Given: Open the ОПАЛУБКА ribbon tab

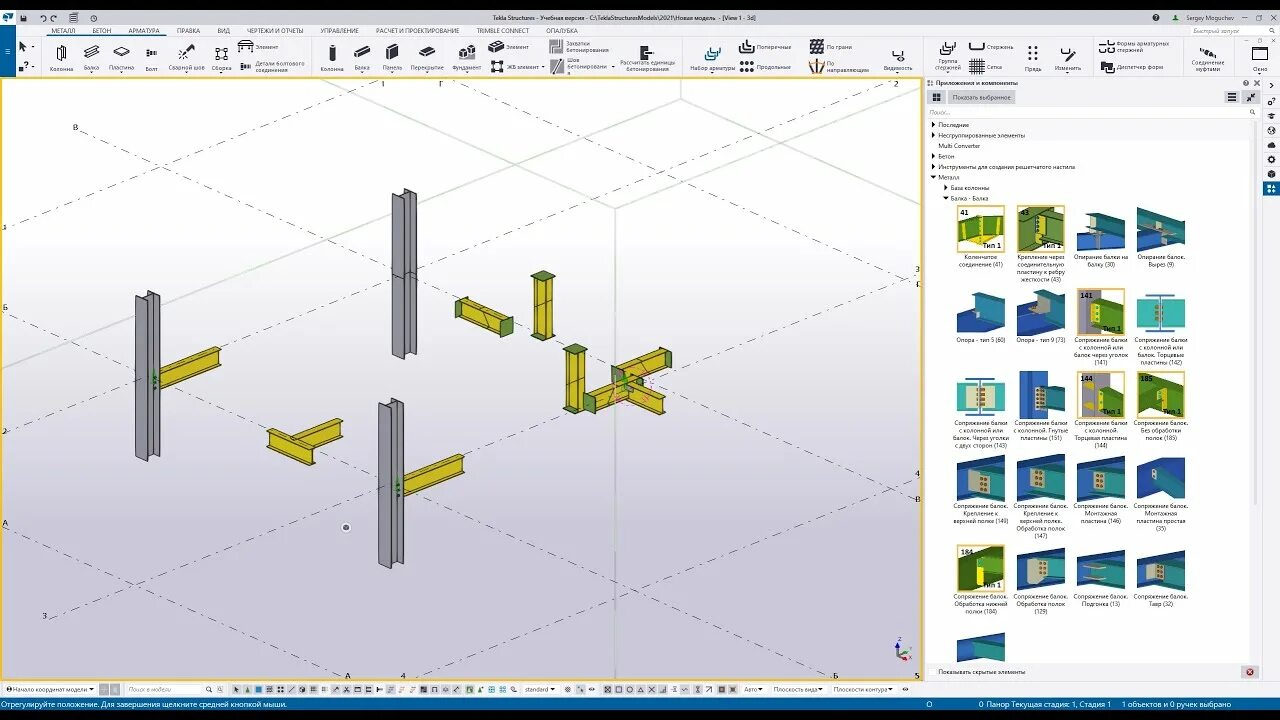Looking at the screenshot, I should point(562,31).
